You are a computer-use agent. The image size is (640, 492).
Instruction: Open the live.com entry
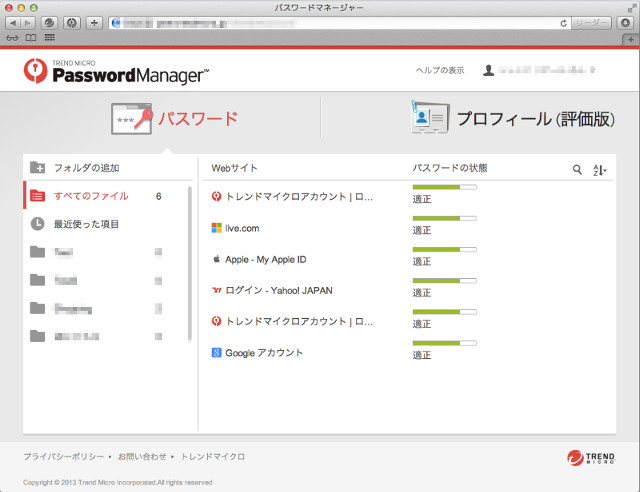pyautogui.click(x=242, y=228)
